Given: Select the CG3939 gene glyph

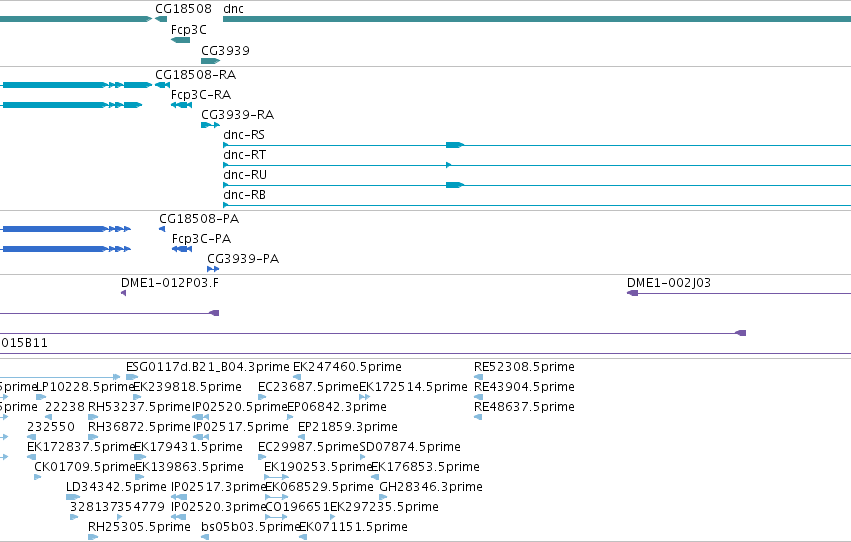Looking at the screenshot, I should coord(210,61).
